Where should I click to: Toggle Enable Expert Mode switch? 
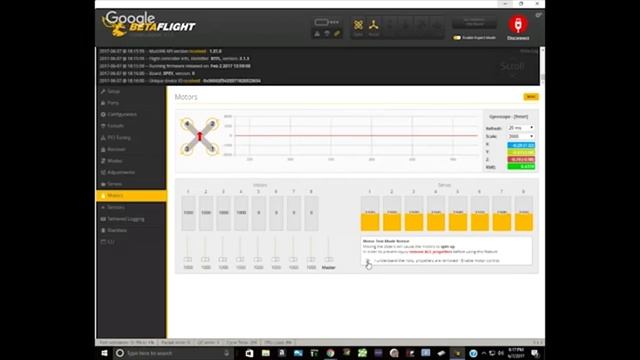457,38
